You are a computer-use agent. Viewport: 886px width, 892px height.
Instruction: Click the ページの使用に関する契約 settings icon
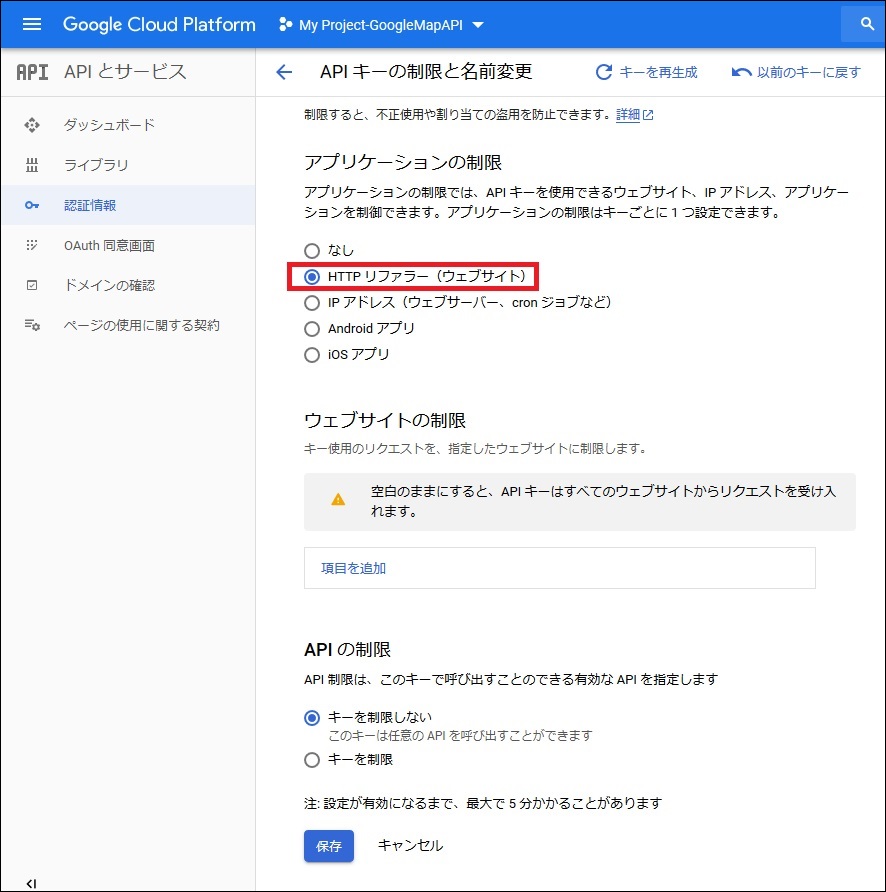(x=32, y=325)
